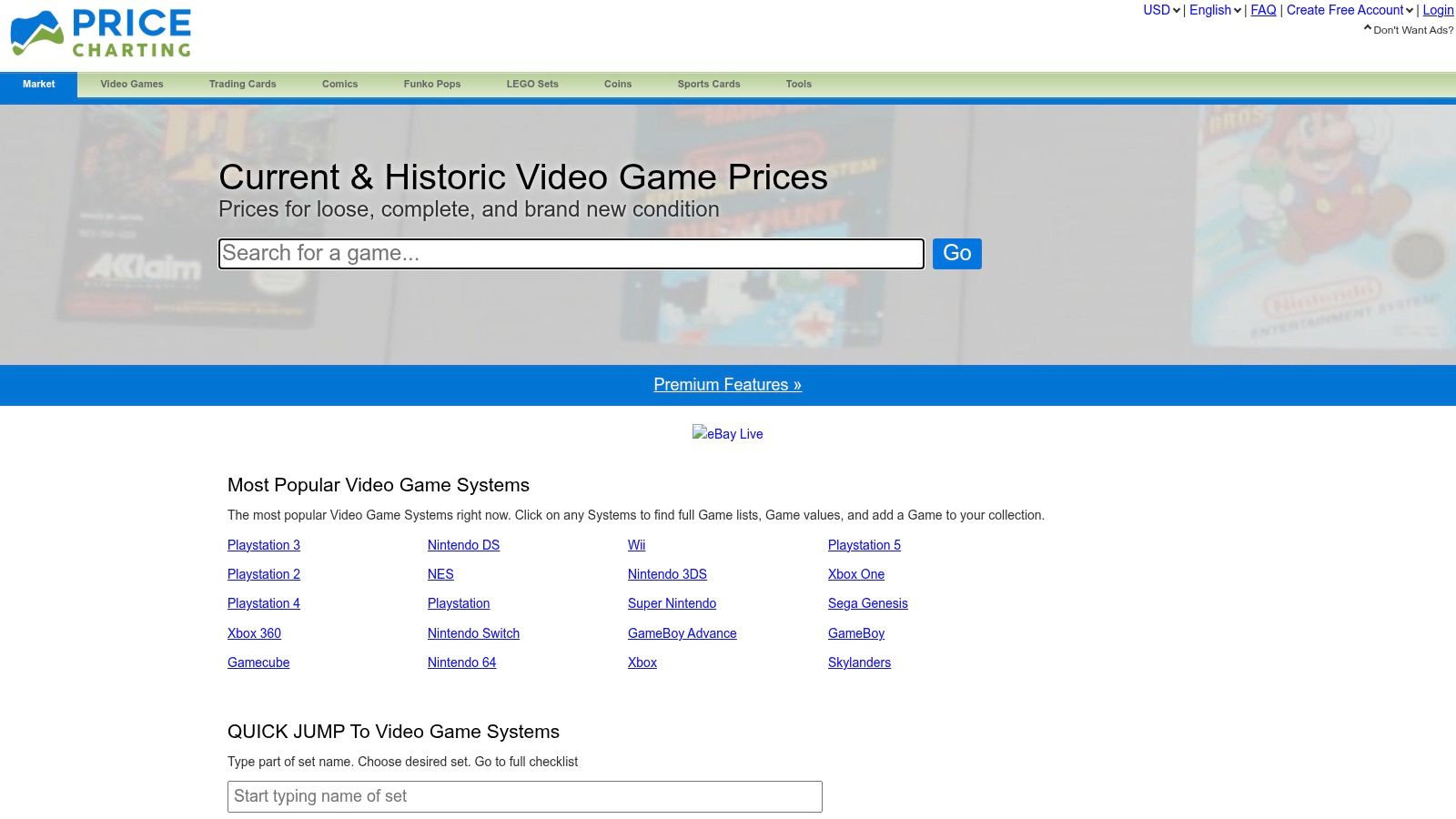Open the Funko Pops menu
The image size is (1456, 819).
432,84
